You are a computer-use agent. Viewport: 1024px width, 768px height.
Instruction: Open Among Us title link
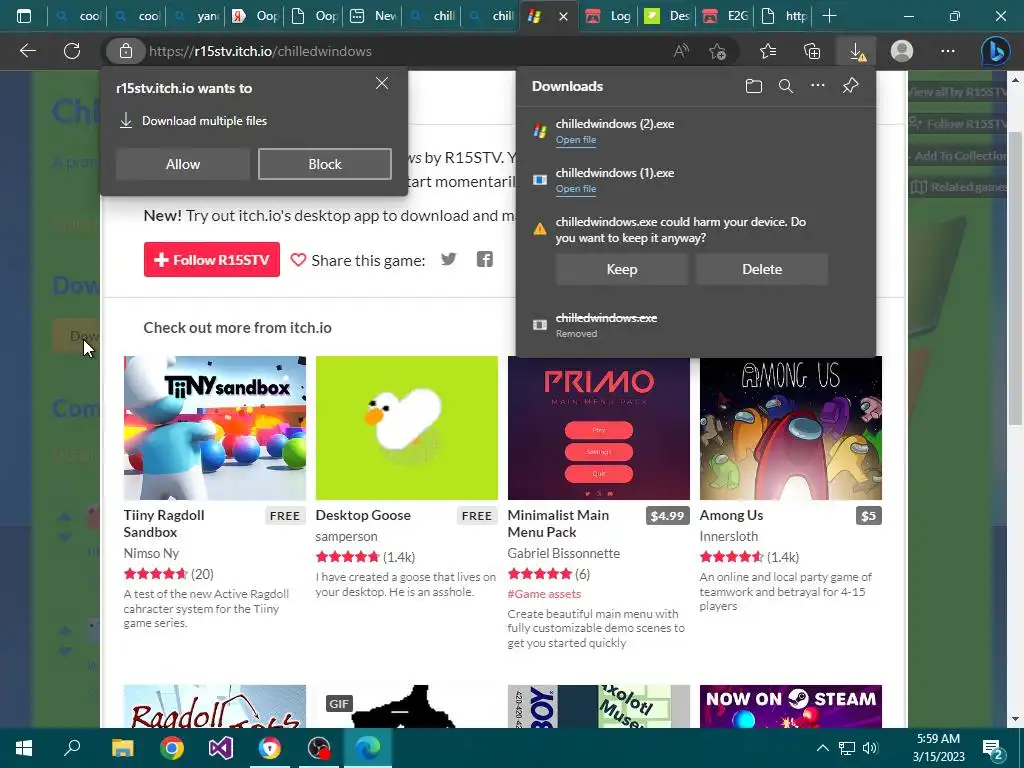tap(731, 515)
